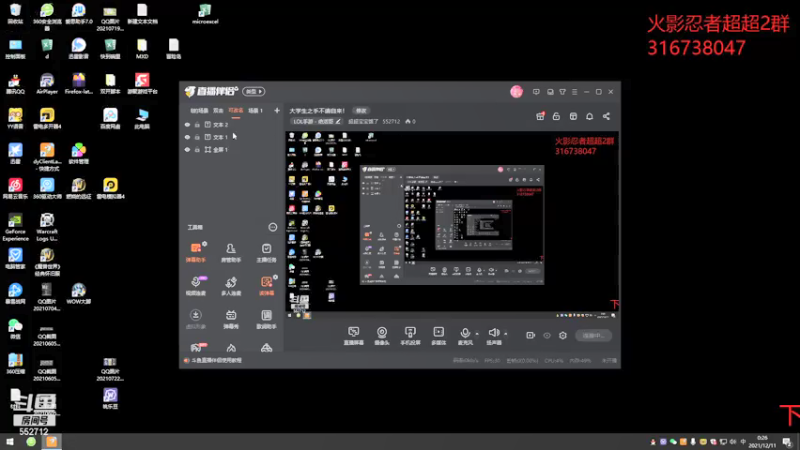
Task: Click the taskbar clock showing 2021/12/11
Action: [762, 442]
